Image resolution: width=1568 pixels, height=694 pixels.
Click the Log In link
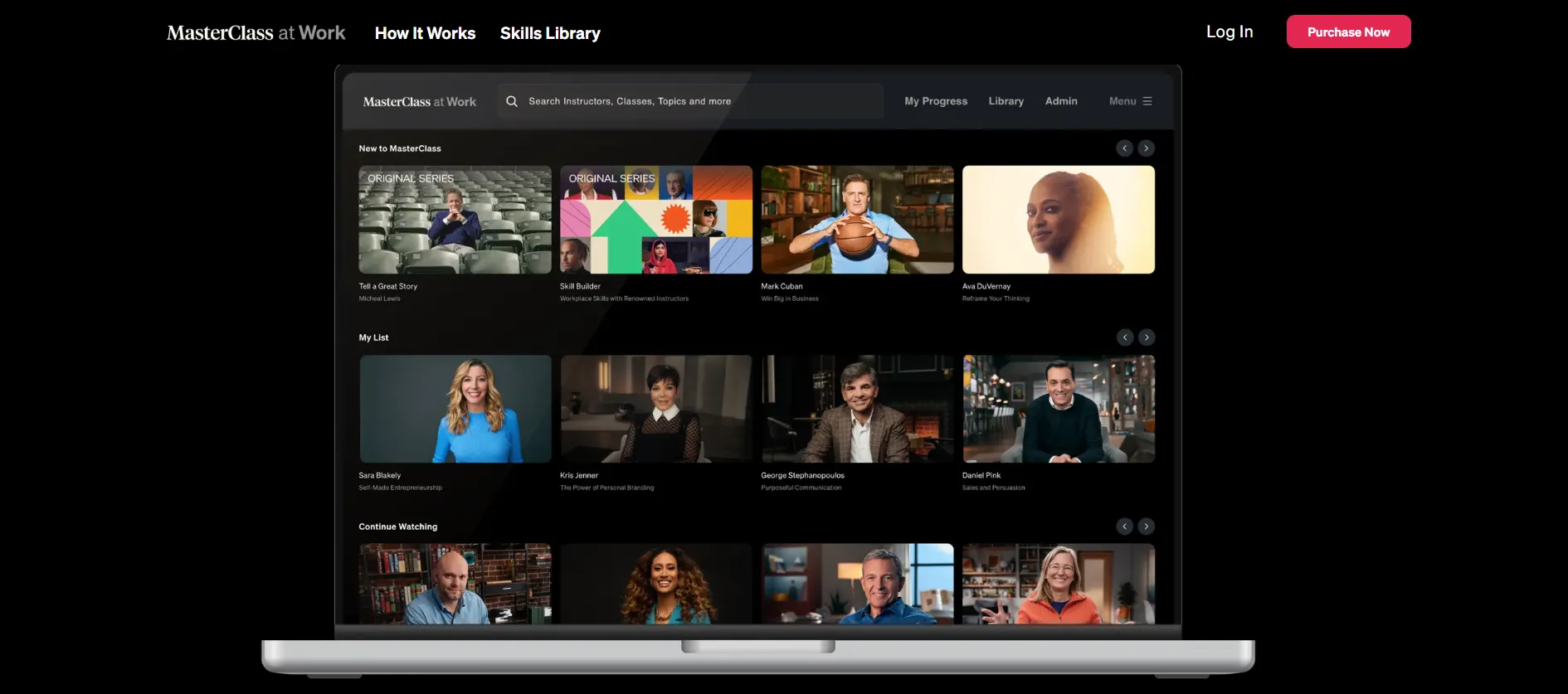[1230, 32]
